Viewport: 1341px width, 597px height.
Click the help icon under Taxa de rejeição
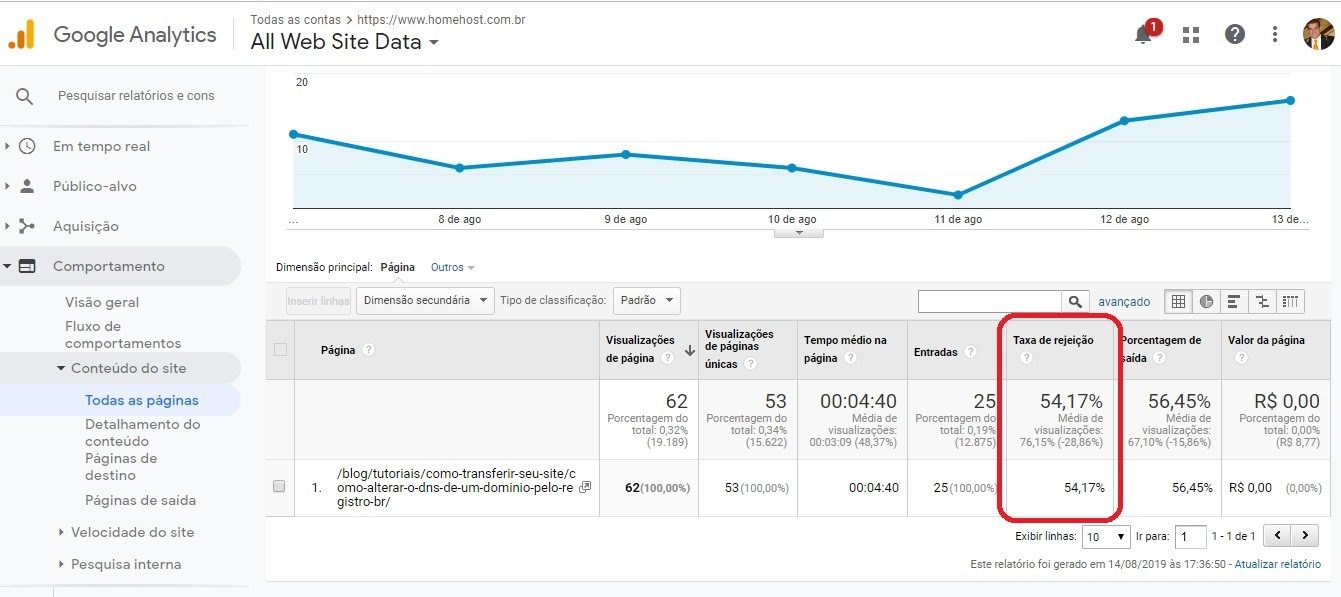click(1025, 358)
